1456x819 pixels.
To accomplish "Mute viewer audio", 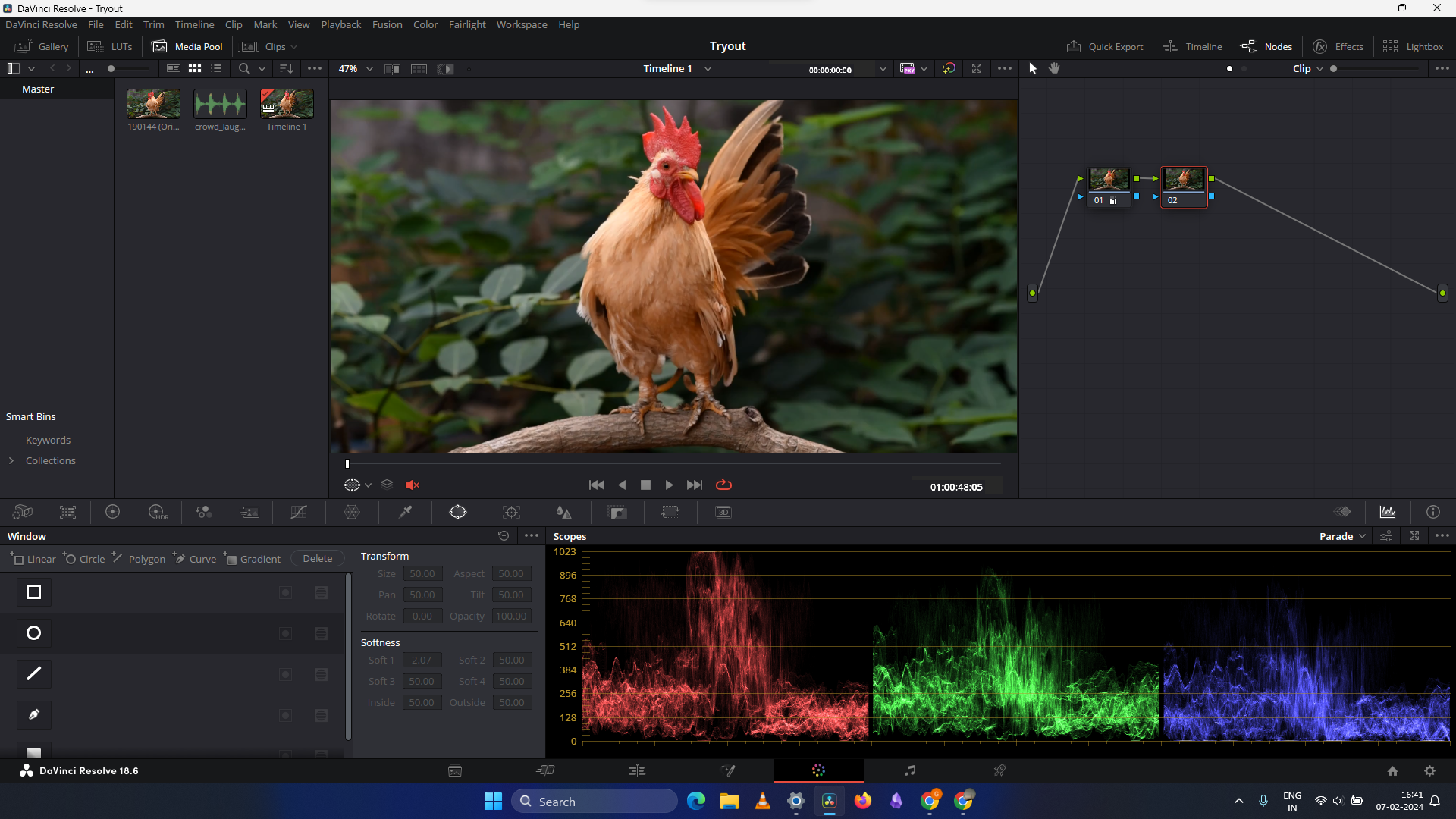I will click(413, 485).
